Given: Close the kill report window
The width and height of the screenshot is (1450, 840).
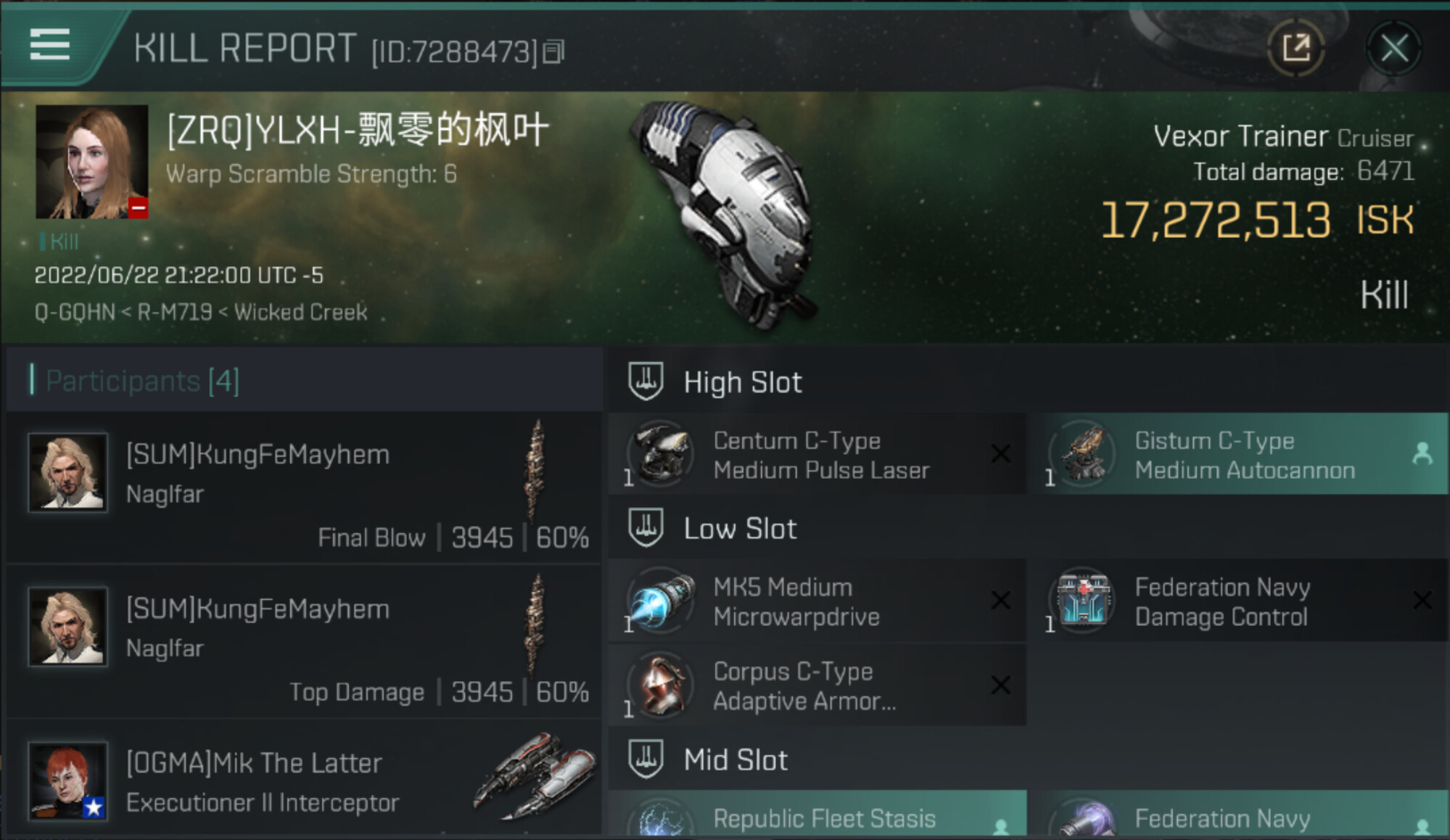Looking at the screenshot, I should point(1393,49).
